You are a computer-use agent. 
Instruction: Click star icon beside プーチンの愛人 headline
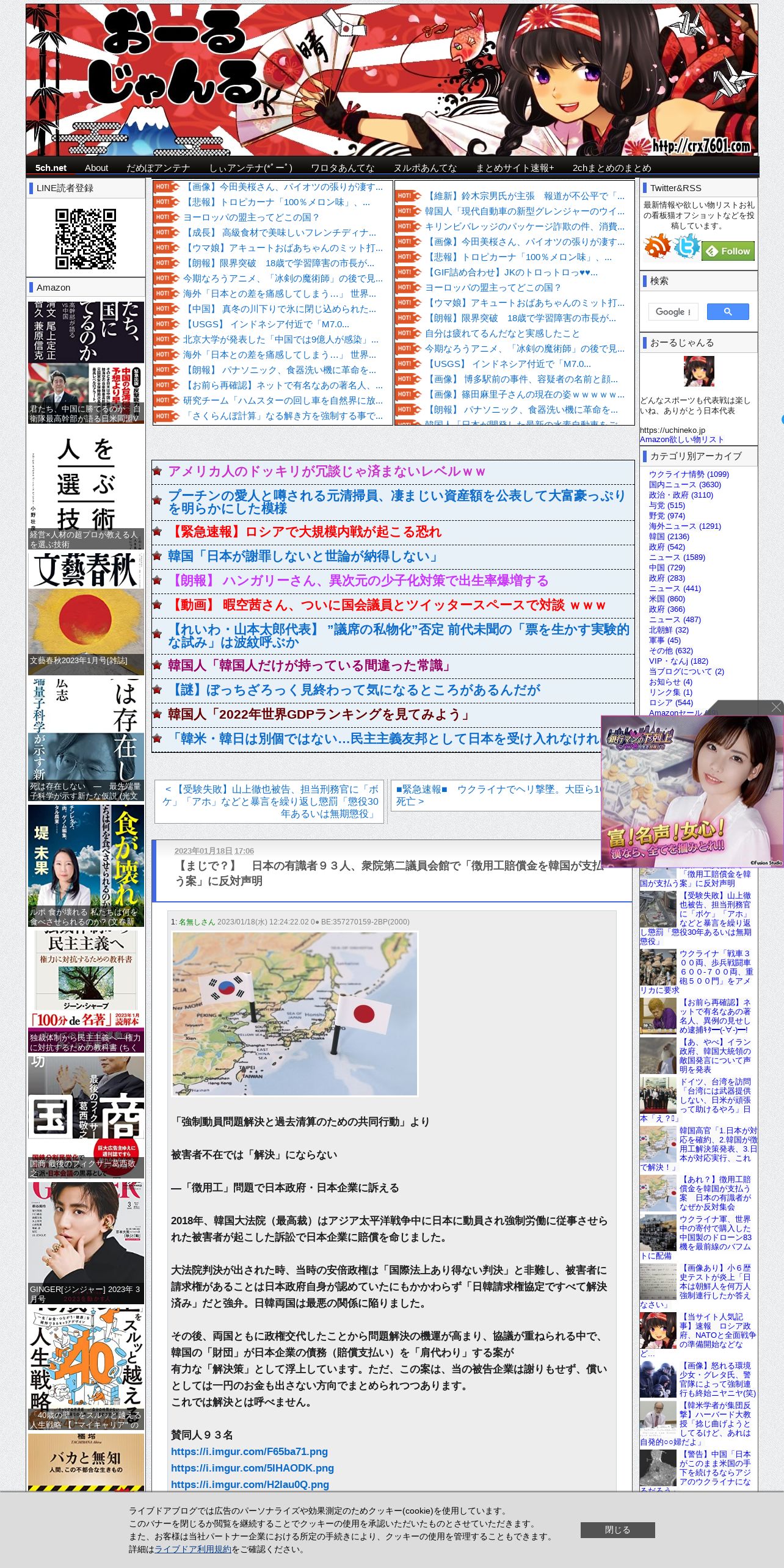[x=157, y=500]
